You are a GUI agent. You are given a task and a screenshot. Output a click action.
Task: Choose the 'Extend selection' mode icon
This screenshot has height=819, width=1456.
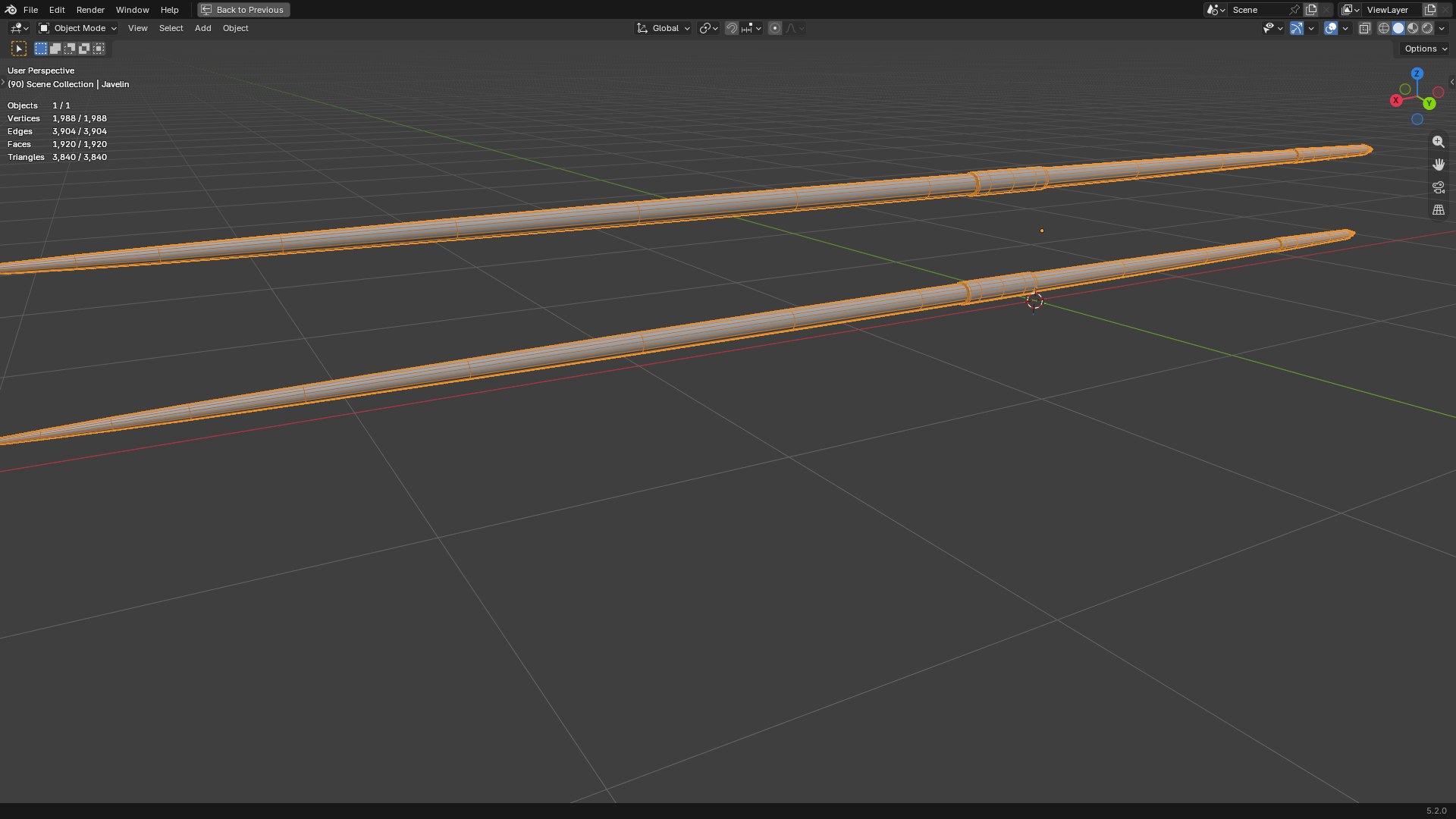[55, 49]
